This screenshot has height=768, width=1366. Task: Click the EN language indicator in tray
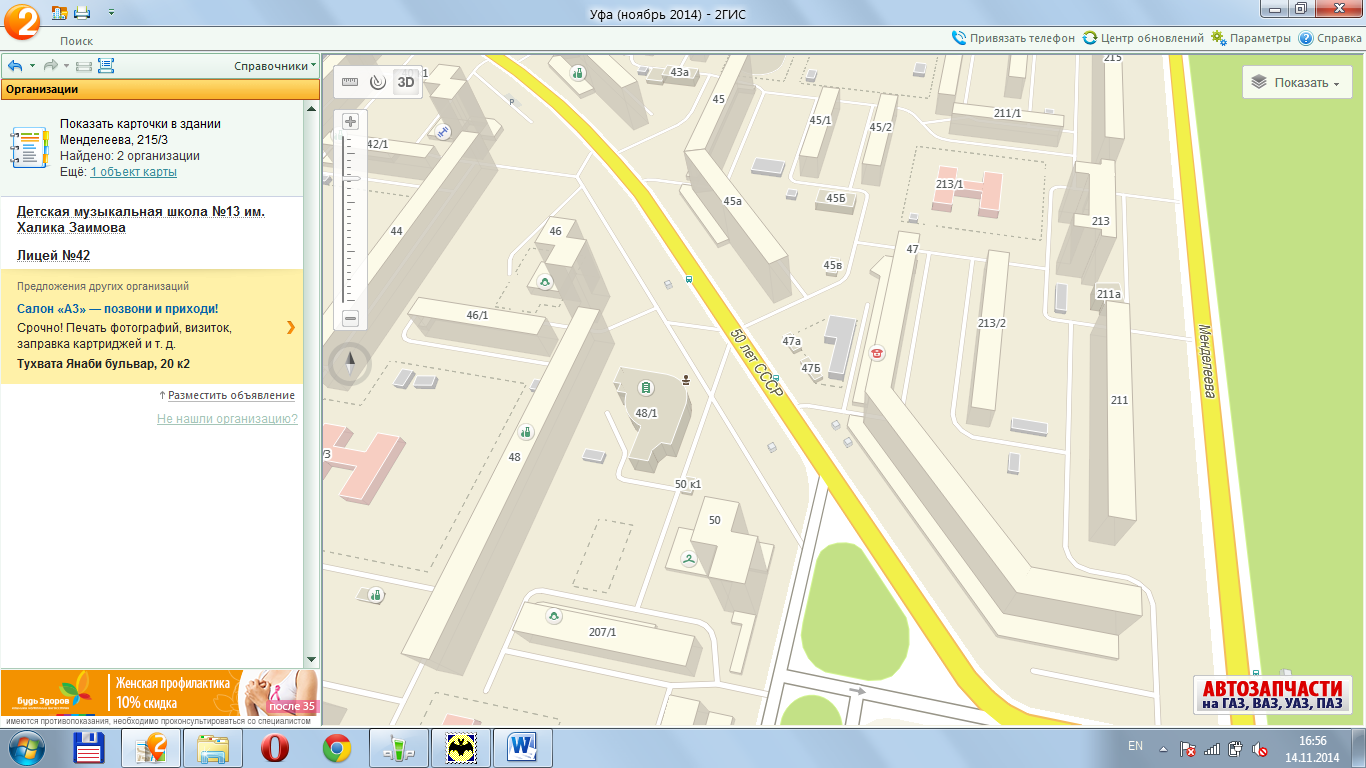[x=1135, y=746]
